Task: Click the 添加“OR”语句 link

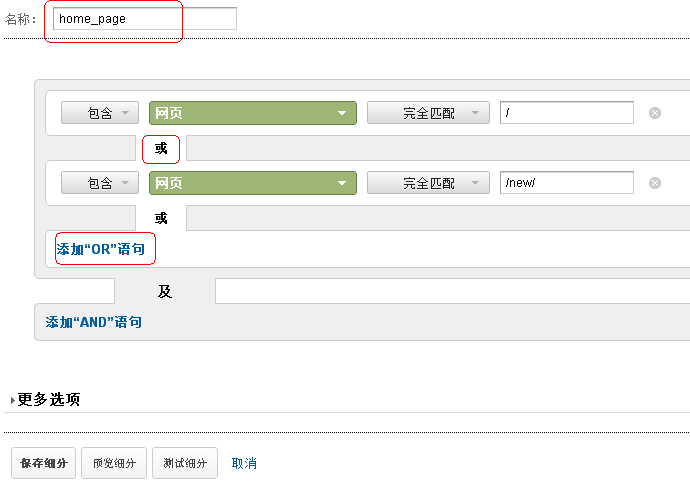Action: (100, 249)
